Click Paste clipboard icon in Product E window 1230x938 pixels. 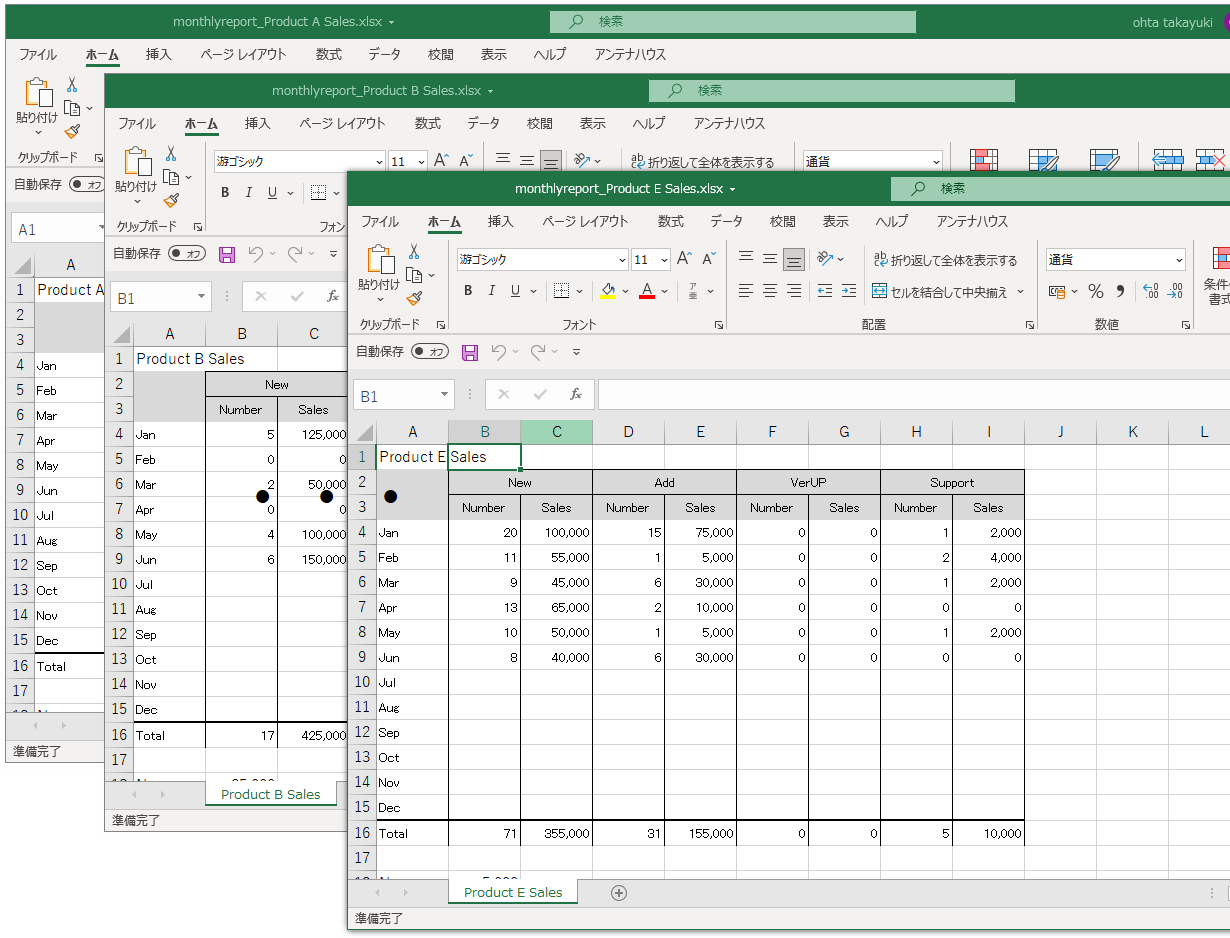(381, 259)
